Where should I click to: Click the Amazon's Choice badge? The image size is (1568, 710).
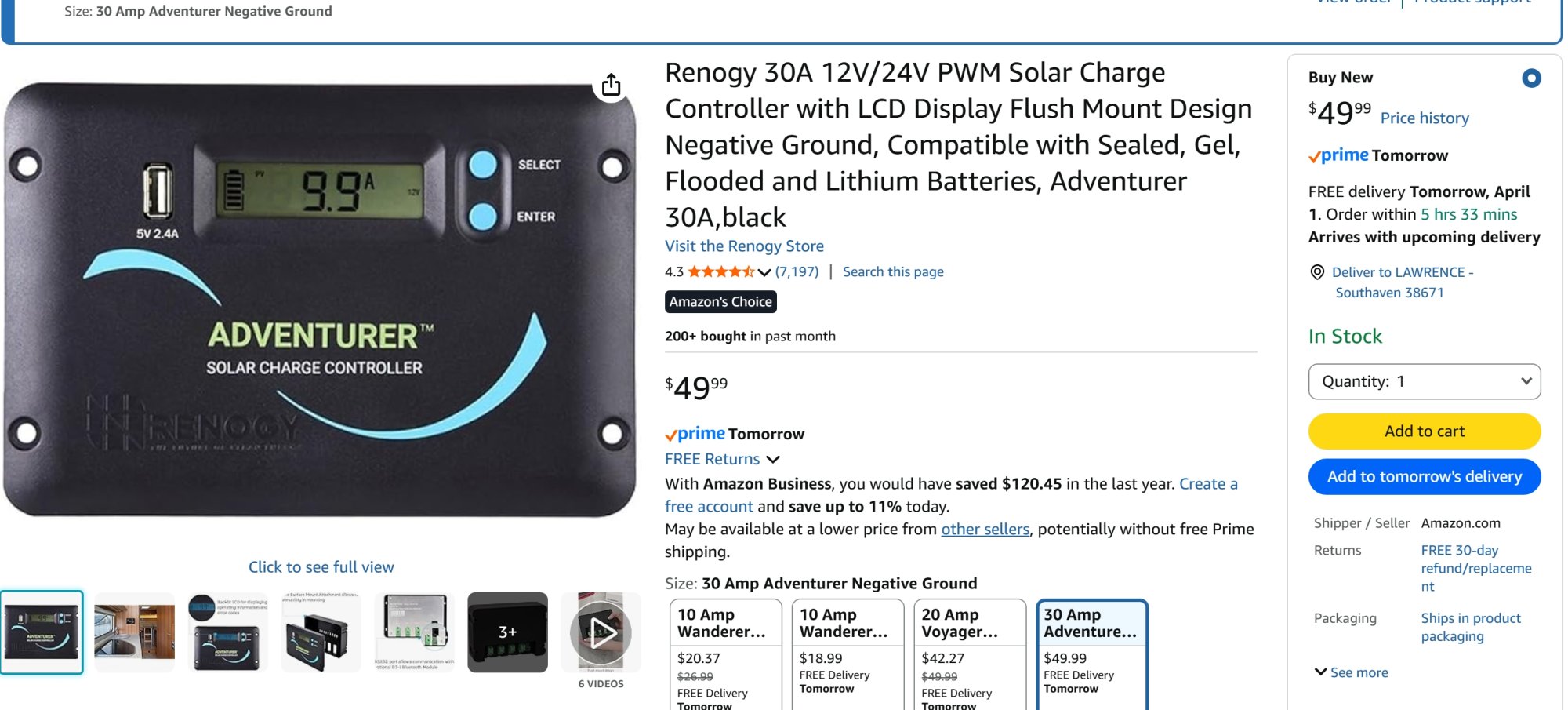720,301
